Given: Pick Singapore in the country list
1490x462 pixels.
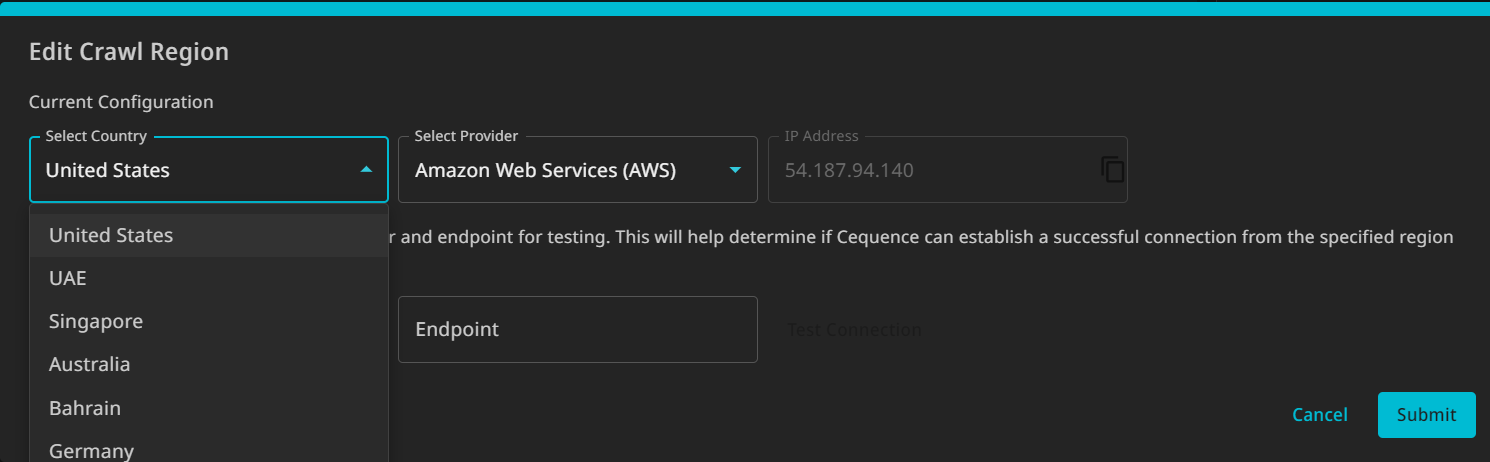Looking at the screenshot, I should point(209,321).
